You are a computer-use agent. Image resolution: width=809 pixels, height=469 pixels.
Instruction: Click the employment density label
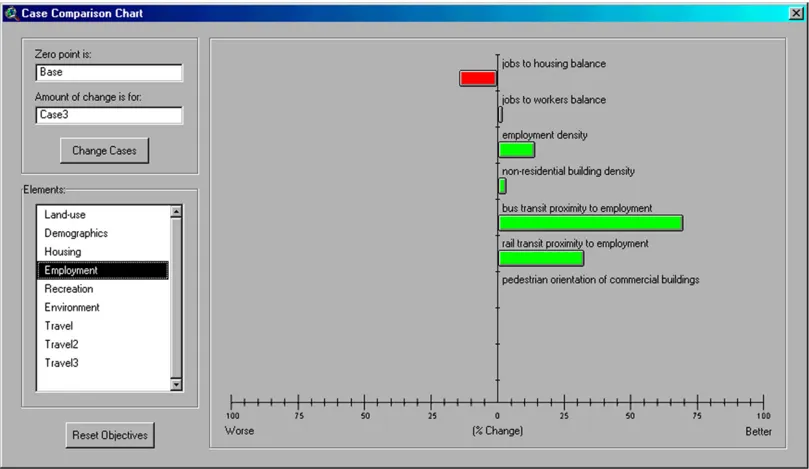[x=545, y=135]
